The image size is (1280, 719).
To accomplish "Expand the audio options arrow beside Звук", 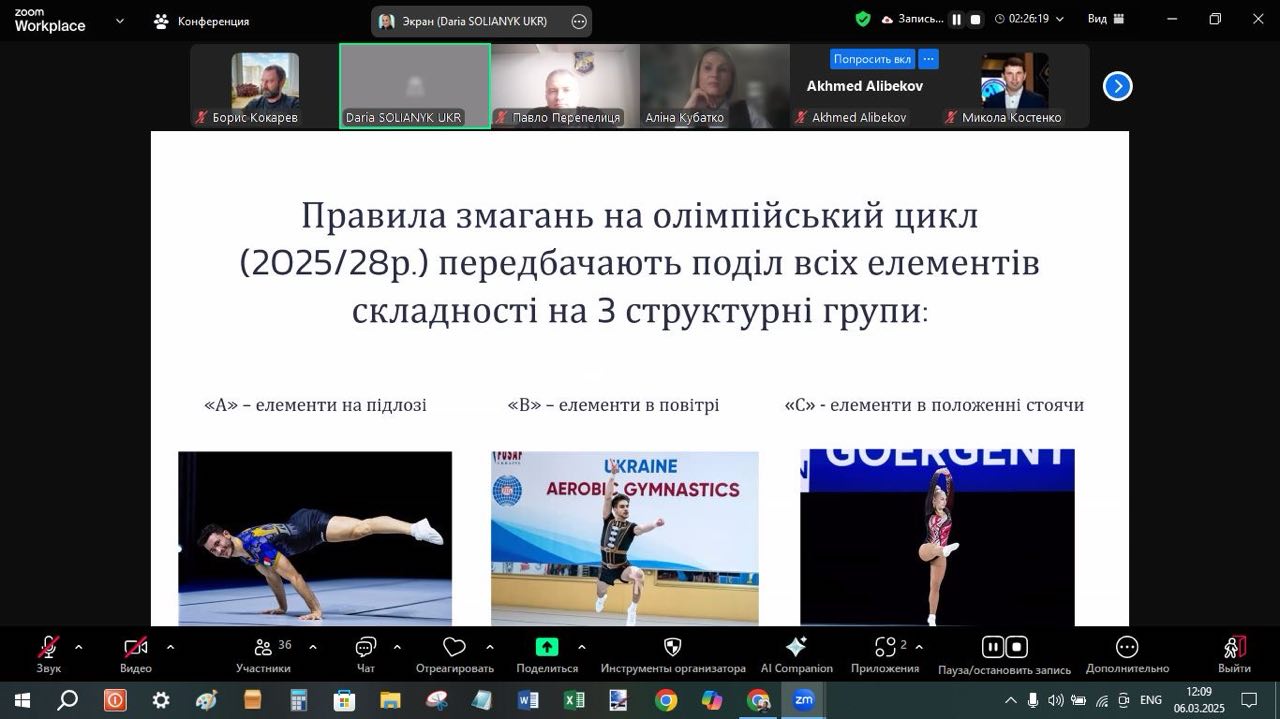I will pyautogui.click(x=79, y=647).
